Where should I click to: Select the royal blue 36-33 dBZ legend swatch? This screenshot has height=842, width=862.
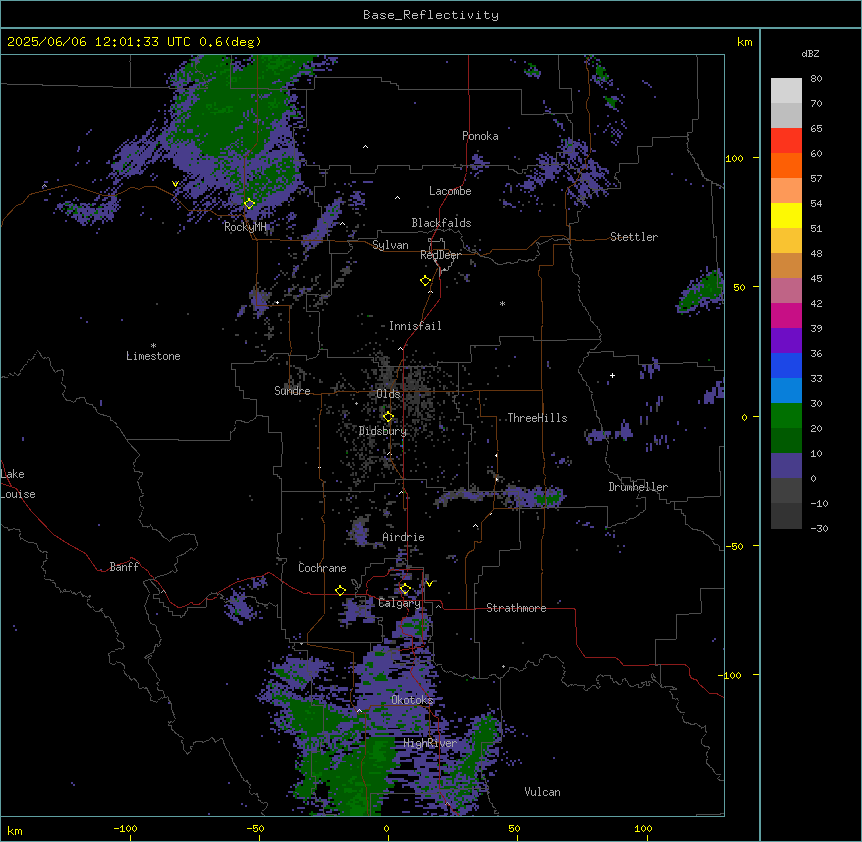[786, 365]
